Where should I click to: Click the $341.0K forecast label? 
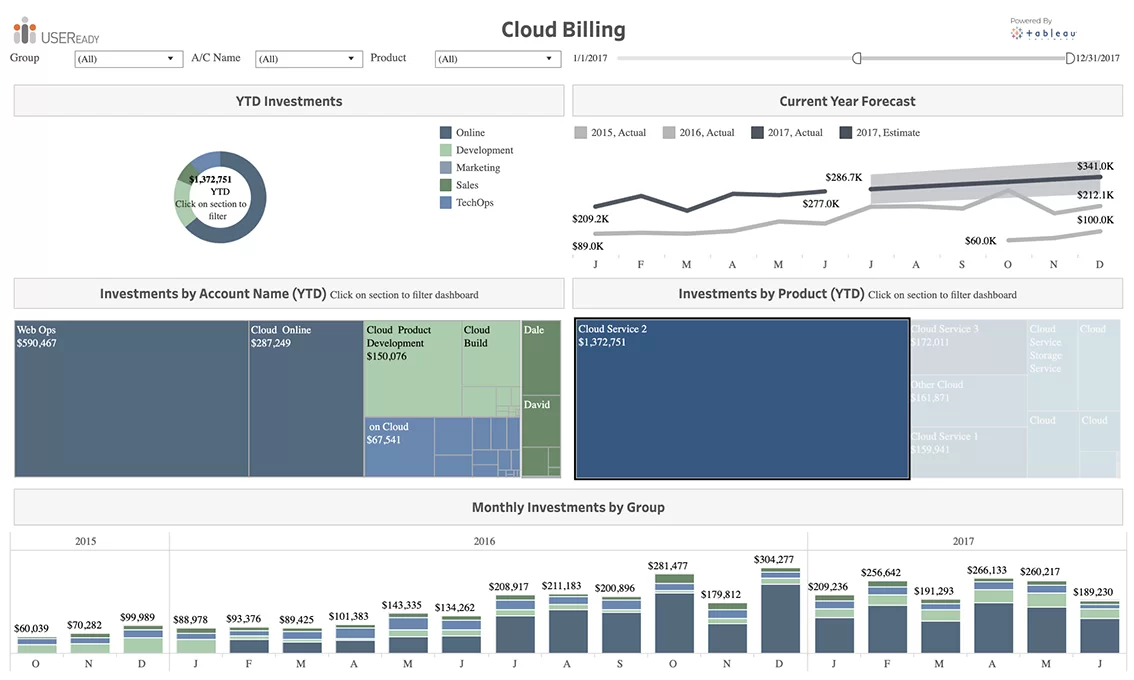1095,166
